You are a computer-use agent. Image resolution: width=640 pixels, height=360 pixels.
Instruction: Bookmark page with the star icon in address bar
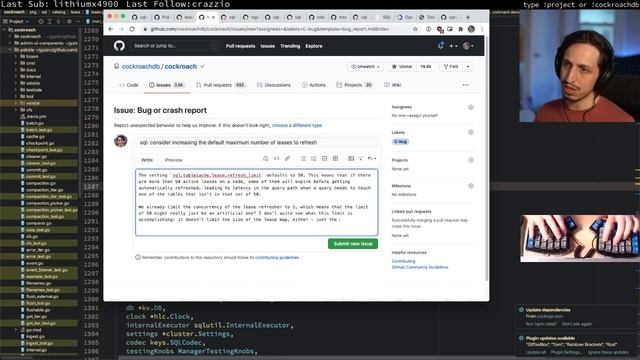tap(416, 29)
